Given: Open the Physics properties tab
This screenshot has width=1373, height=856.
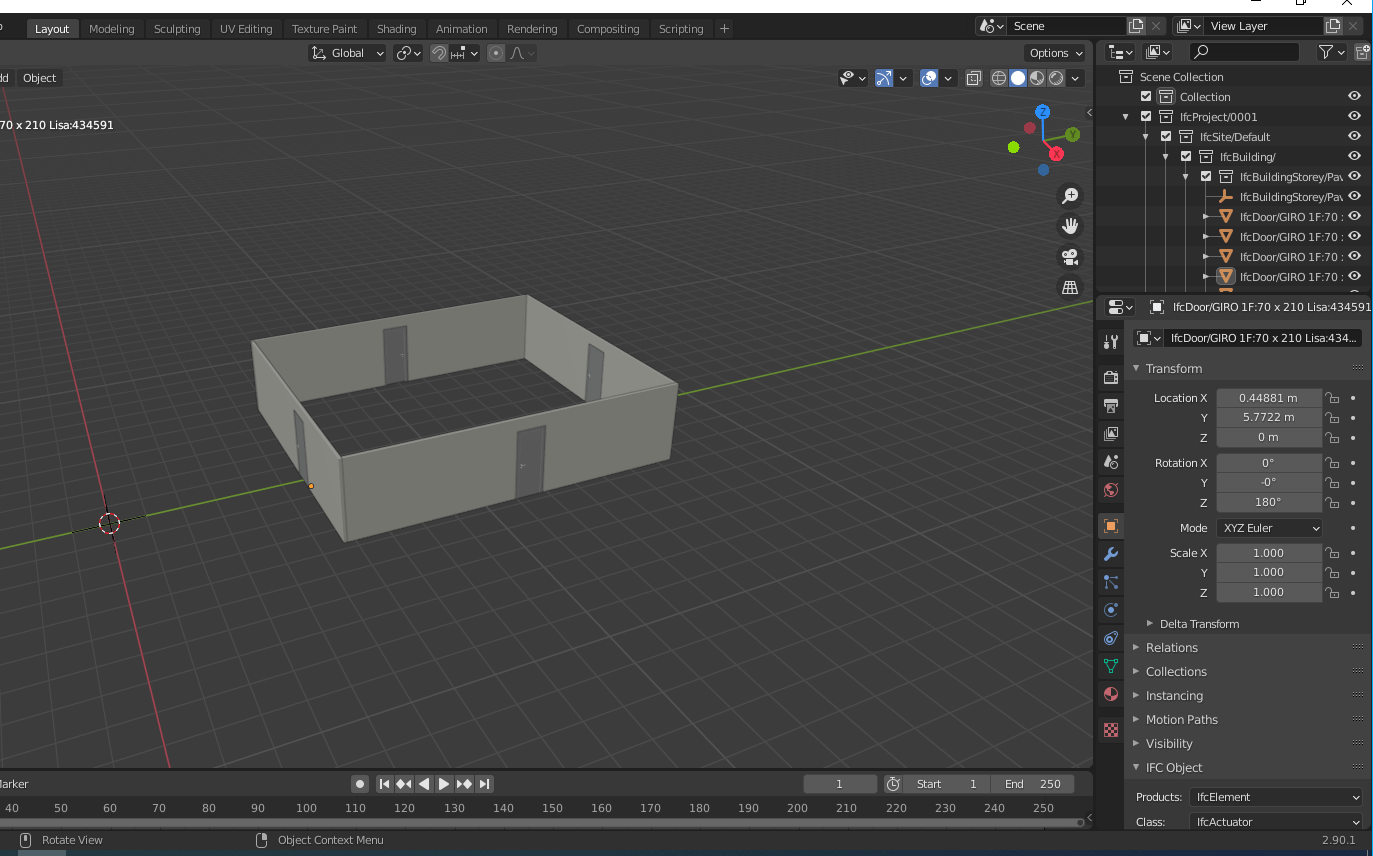Looking at the screenshot, I should tap(1110, 610).
